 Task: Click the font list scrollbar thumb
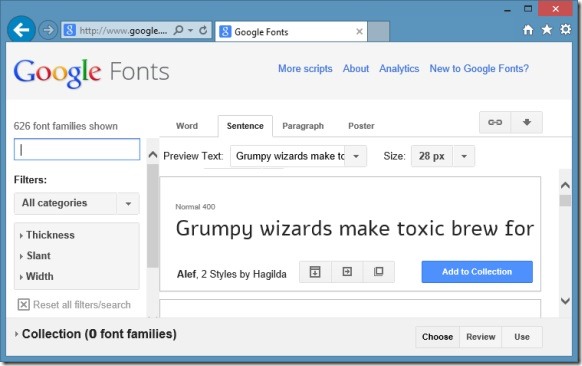565,201
